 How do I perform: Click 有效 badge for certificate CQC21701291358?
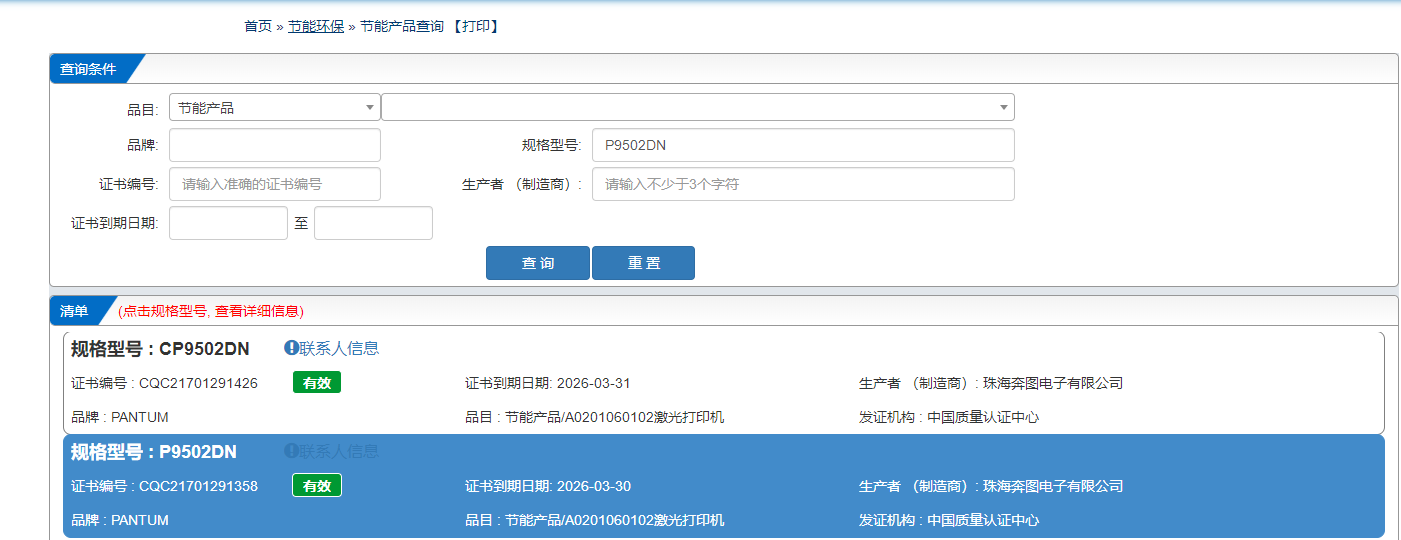(x=317, y=485)
